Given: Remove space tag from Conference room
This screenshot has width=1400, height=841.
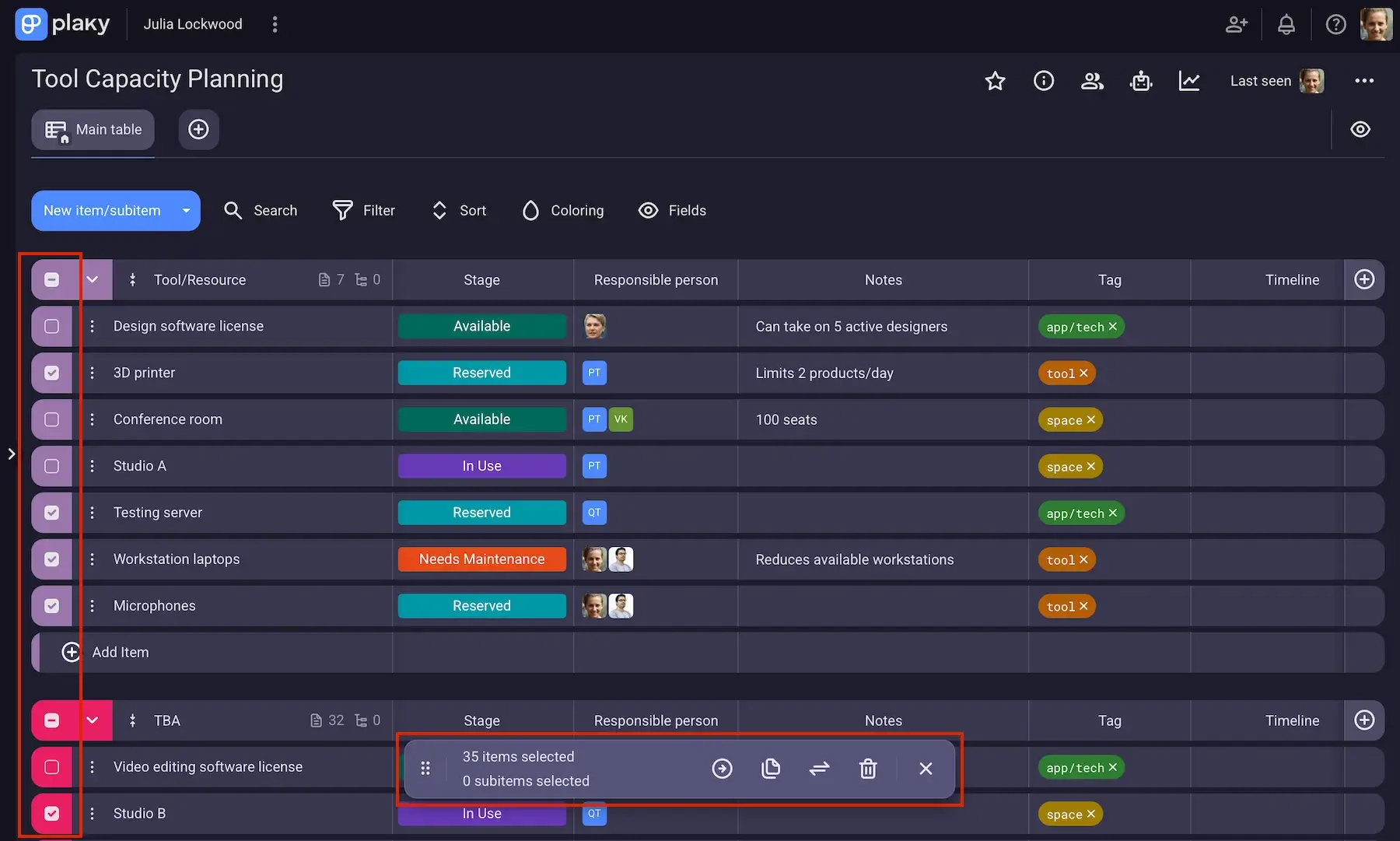Looking at the screenshot, I should [1090, 420].
